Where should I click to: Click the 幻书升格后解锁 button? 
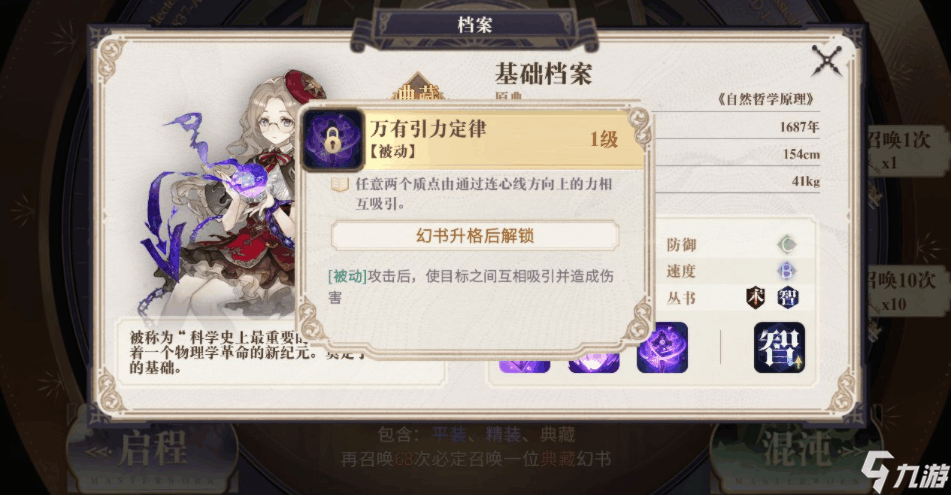point(475,235)
